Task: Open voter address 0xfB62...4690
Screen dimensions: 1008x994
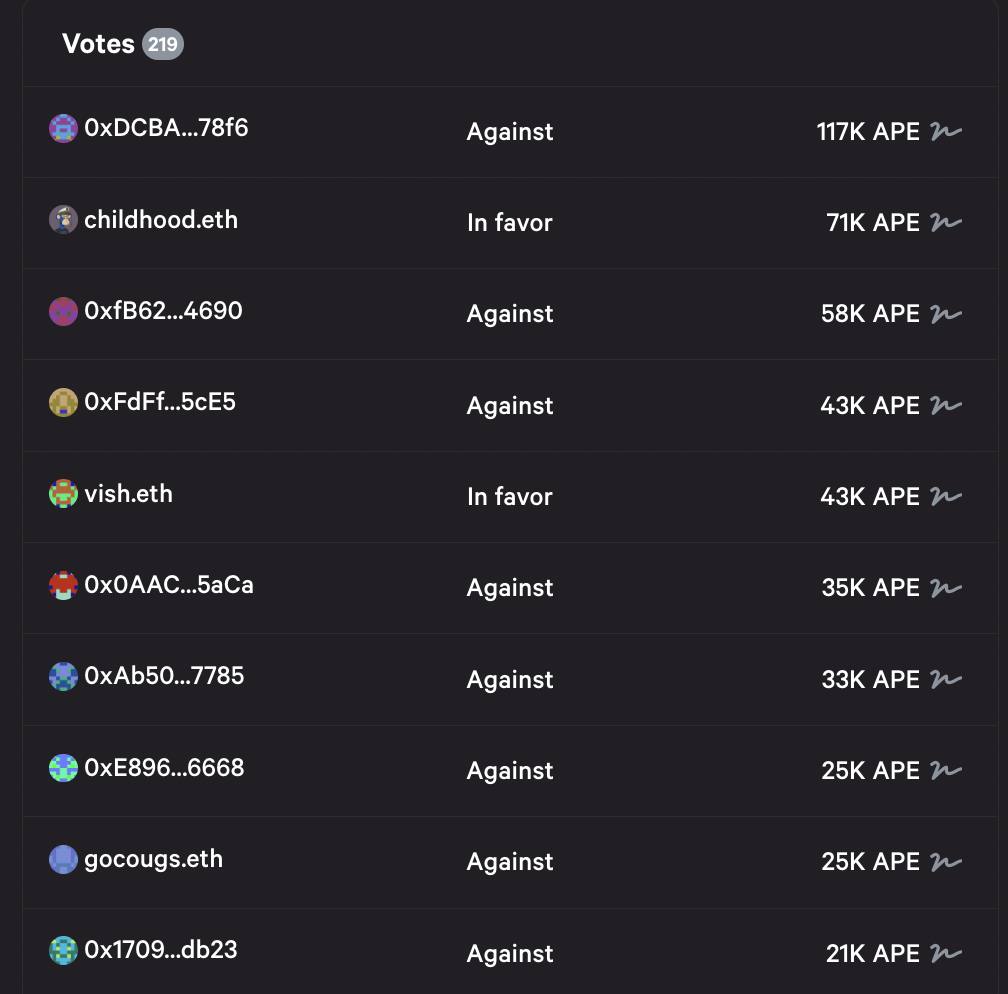Action: (163, 311)
